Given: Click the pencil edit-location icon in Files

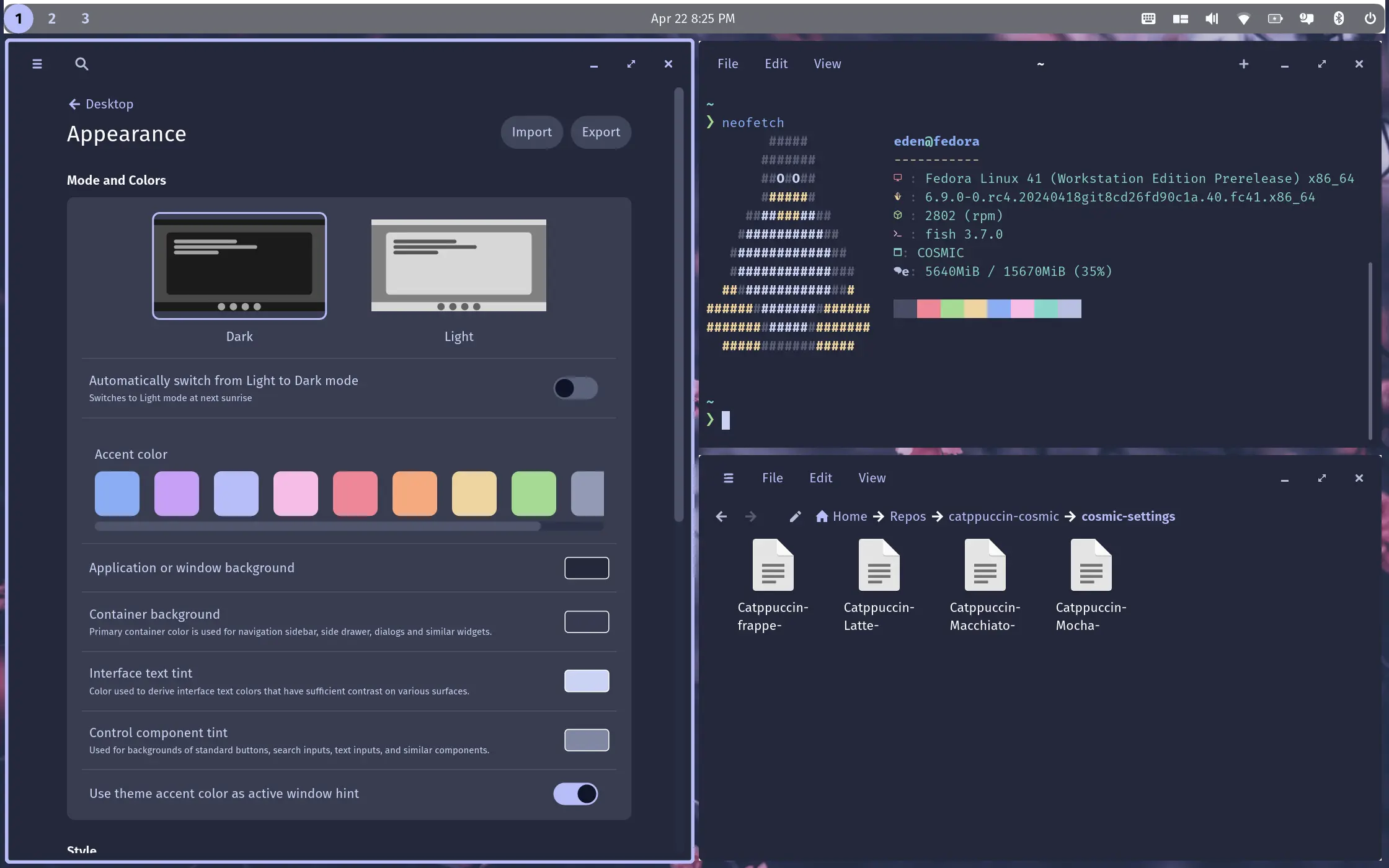Looking at the screenshot, I should coord(795,516).
